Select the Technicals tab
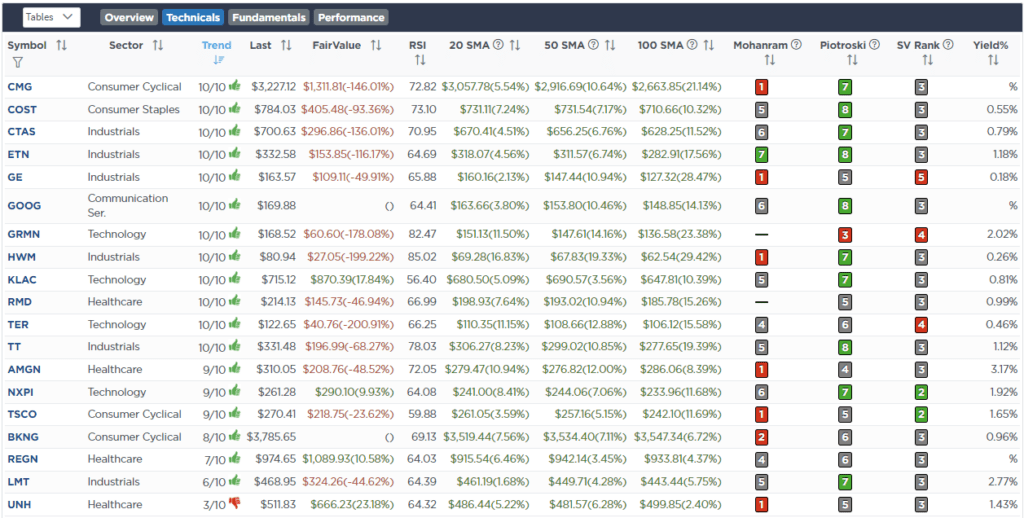 pos(193,18)
